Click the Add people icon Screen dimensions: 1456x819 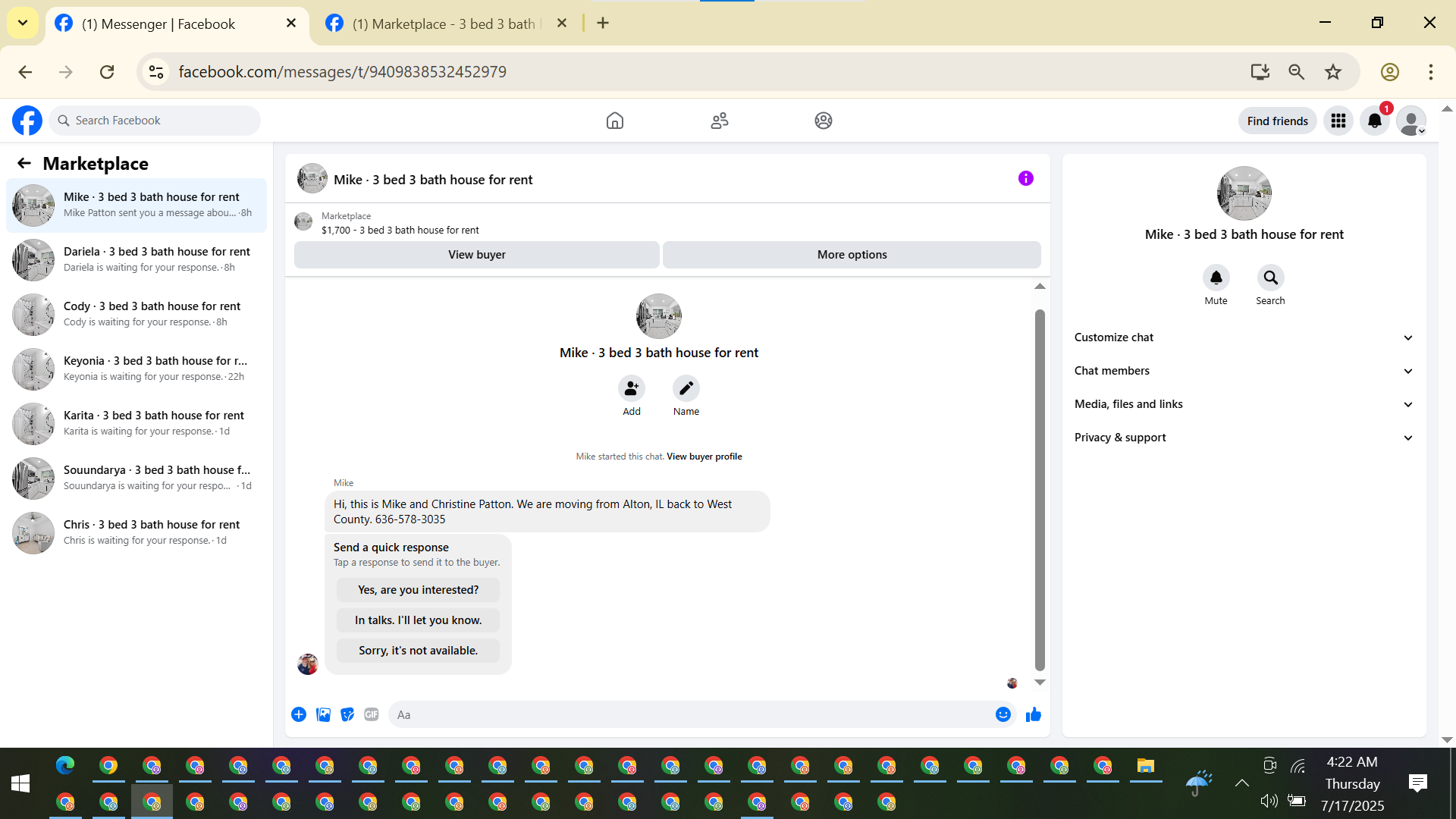click(631, 388)
